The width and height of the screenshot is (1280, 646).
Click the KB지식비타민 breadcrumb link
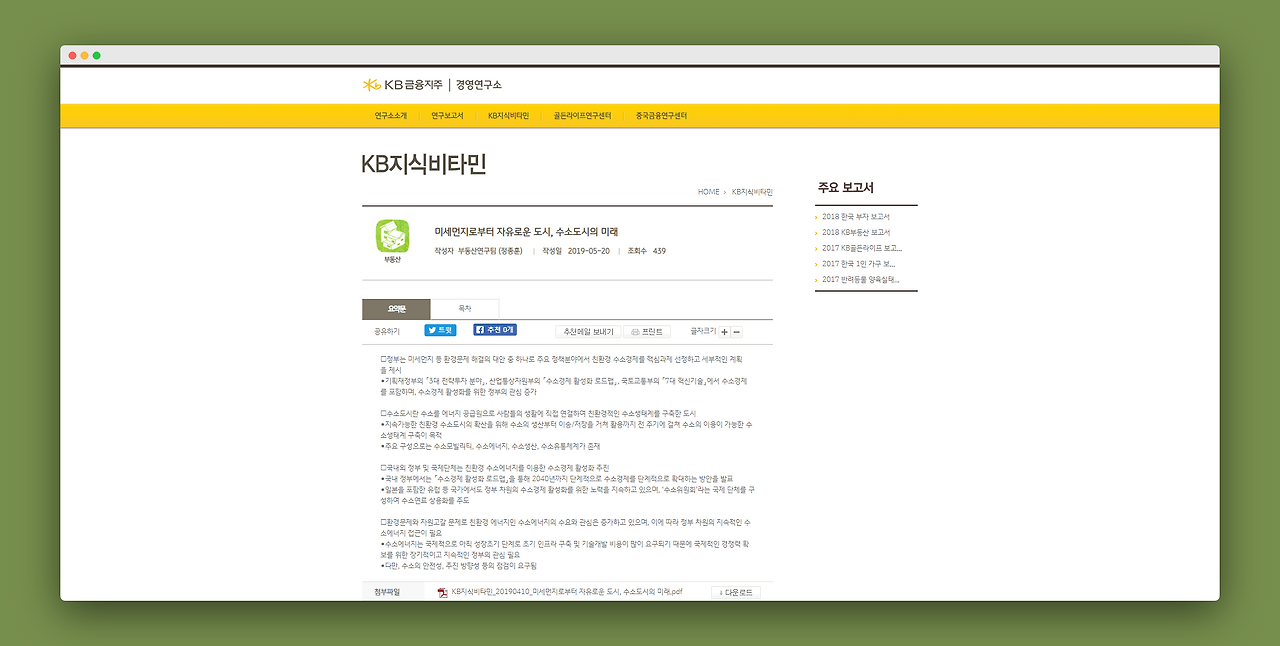[x=752, y=191]
